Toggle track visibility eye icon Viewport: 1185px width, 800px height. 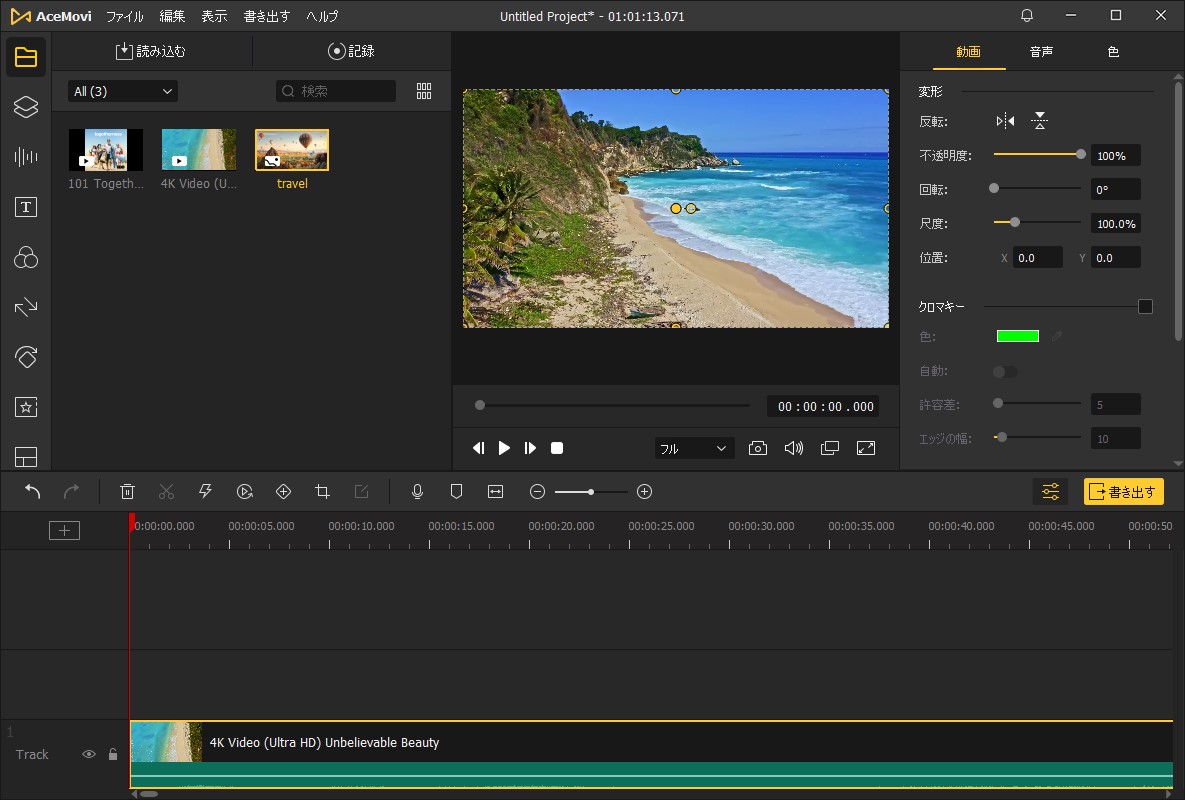coord(89,755)
